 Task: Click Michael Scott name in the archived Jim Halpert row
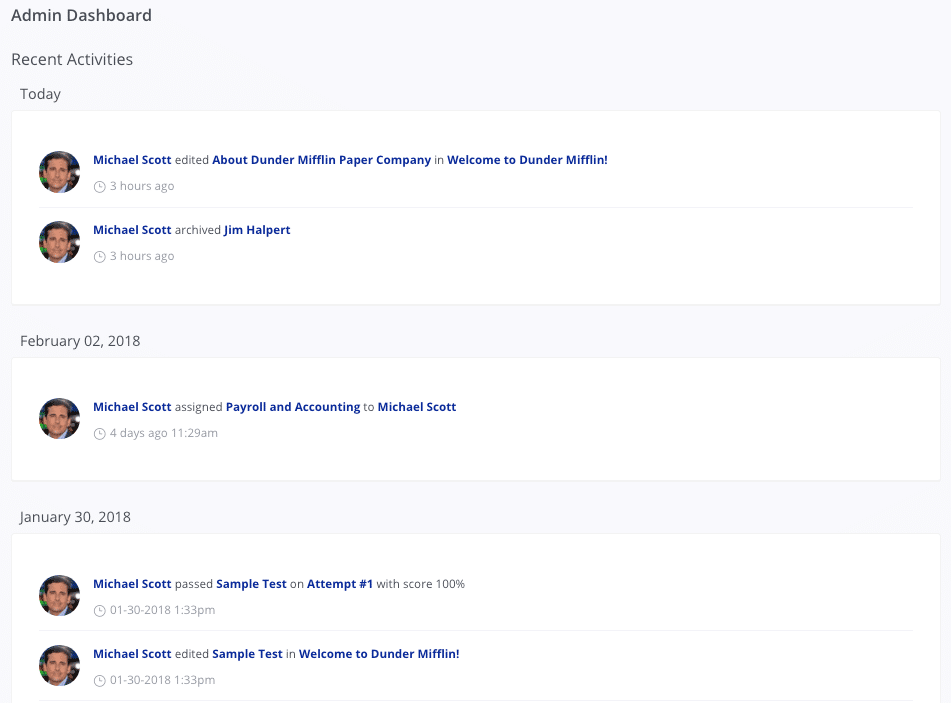click(x=132, y=230)
